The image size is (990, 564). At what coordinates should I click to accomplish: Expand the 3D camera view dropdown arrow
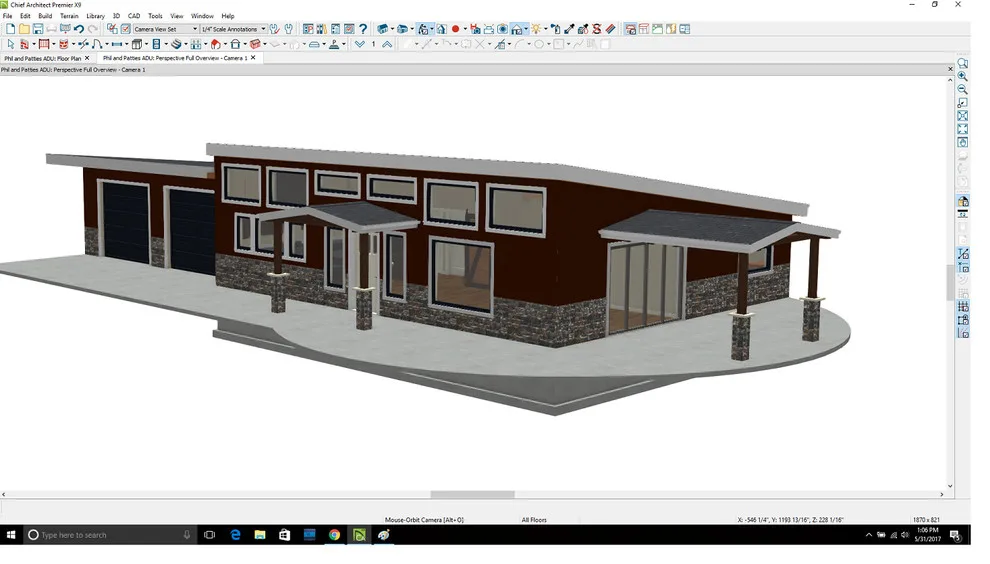coord(392,29)
